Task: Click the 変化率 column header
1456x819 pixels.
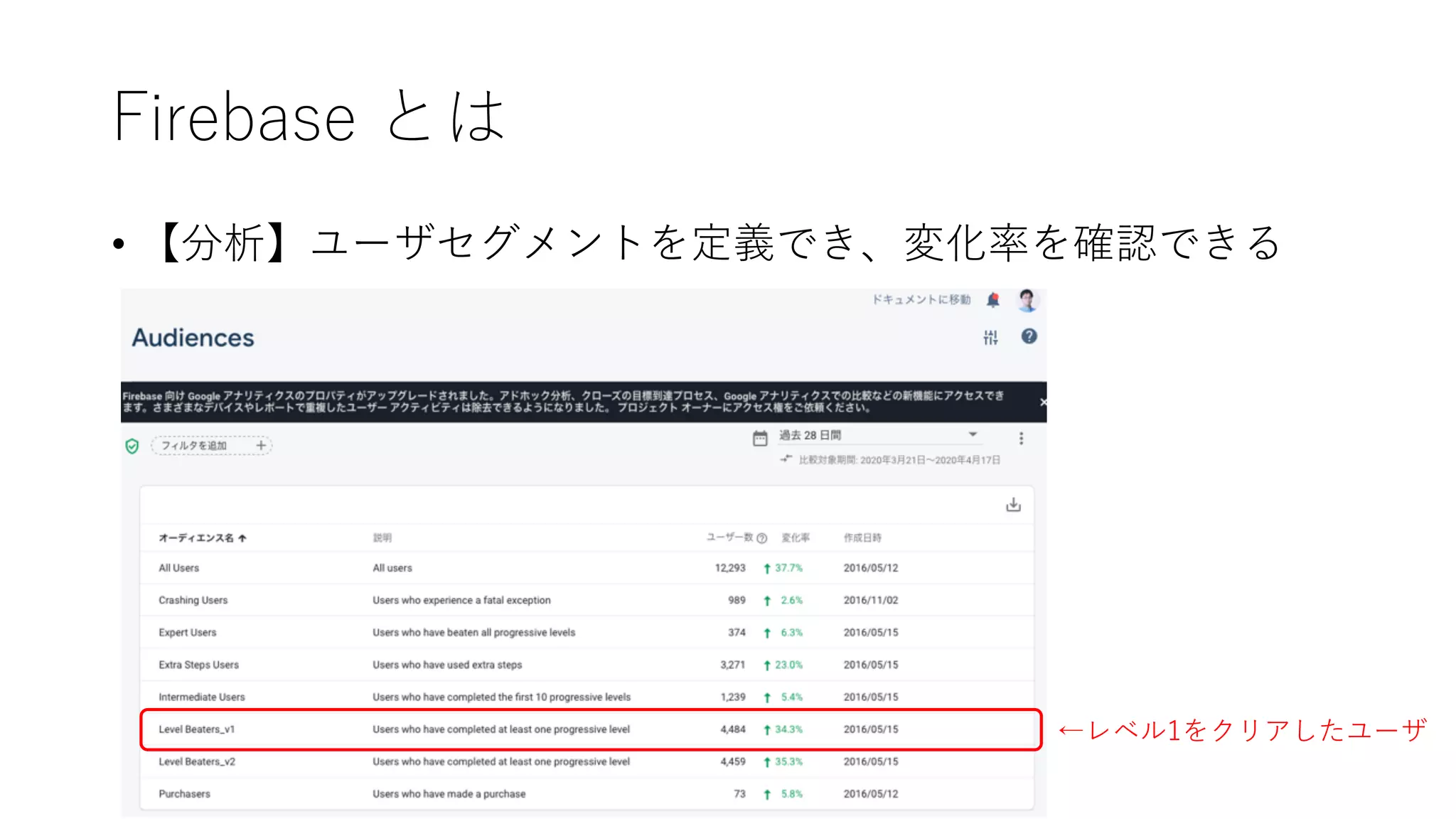Action: point(796,537)
